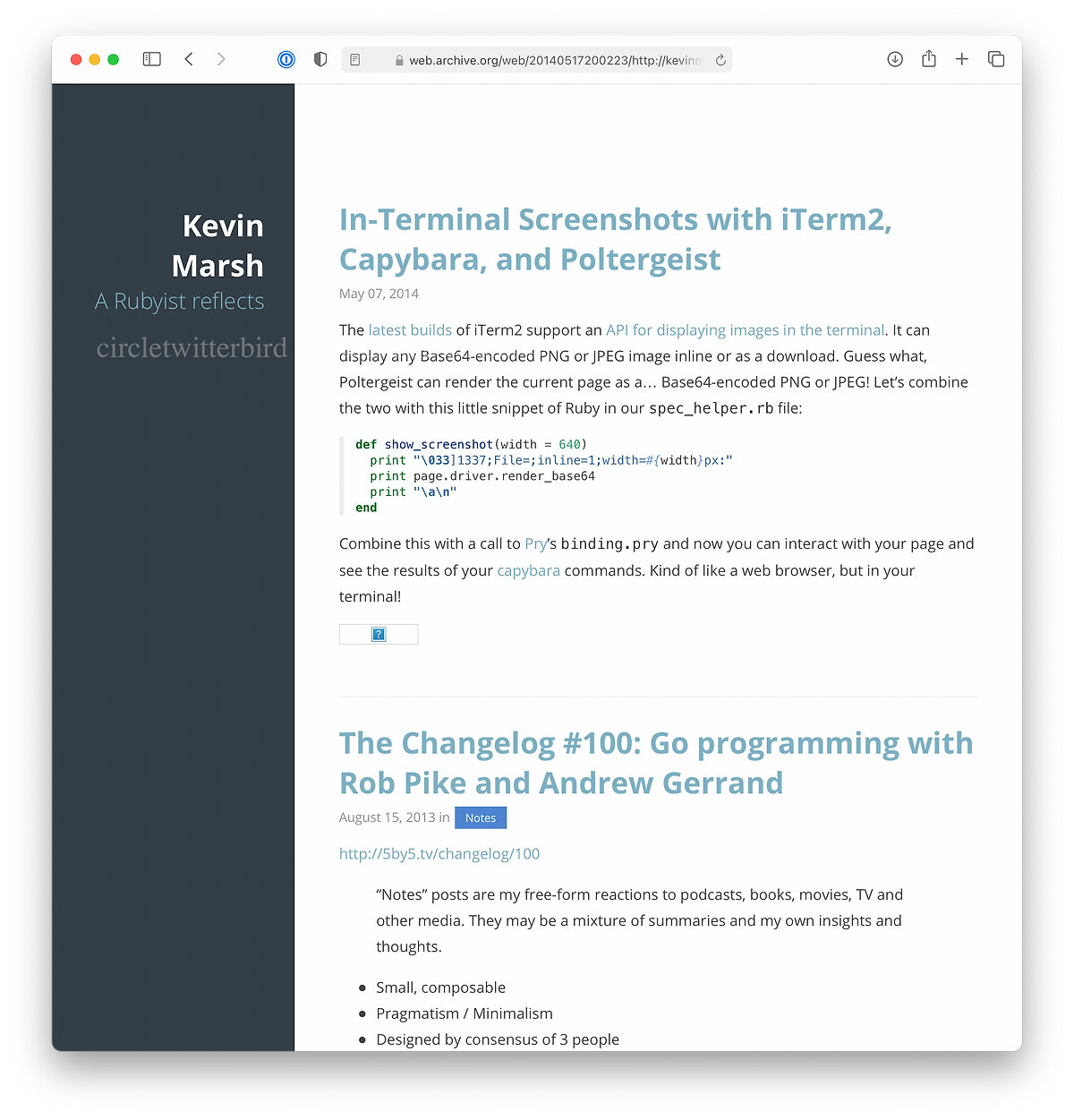The image size is (1074, 1120).
Task: Click the 'Small, composable' bullet
Action: point(440,987)
